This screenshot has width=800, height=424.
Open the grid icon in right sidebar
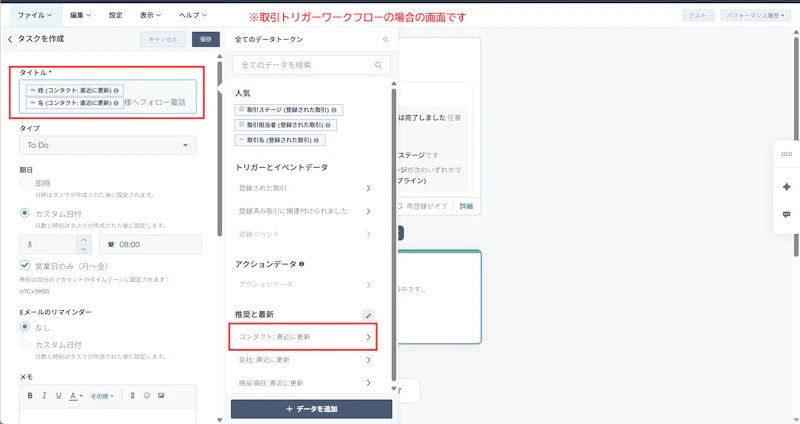pos(786,154)
